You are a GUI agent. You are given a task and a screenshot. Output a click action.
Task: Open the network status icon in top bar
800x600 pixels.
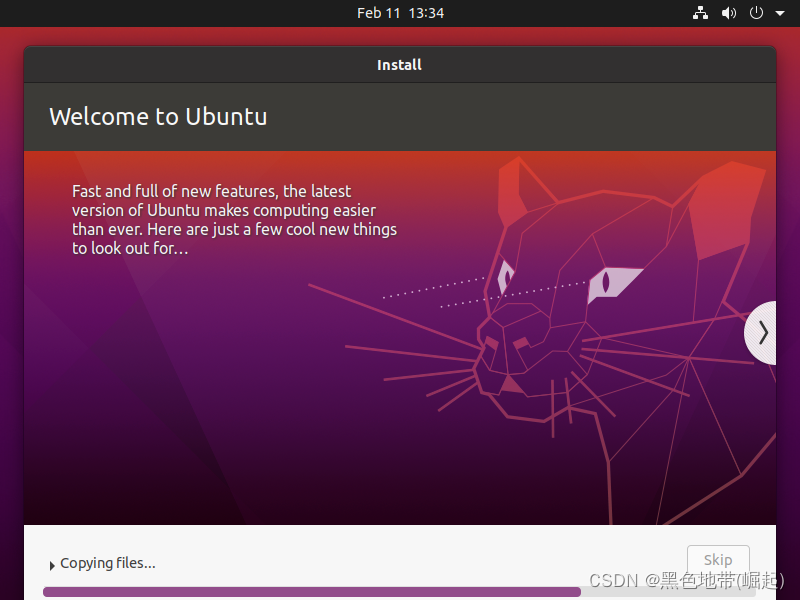pyautogui.click(x=700, y=13)
